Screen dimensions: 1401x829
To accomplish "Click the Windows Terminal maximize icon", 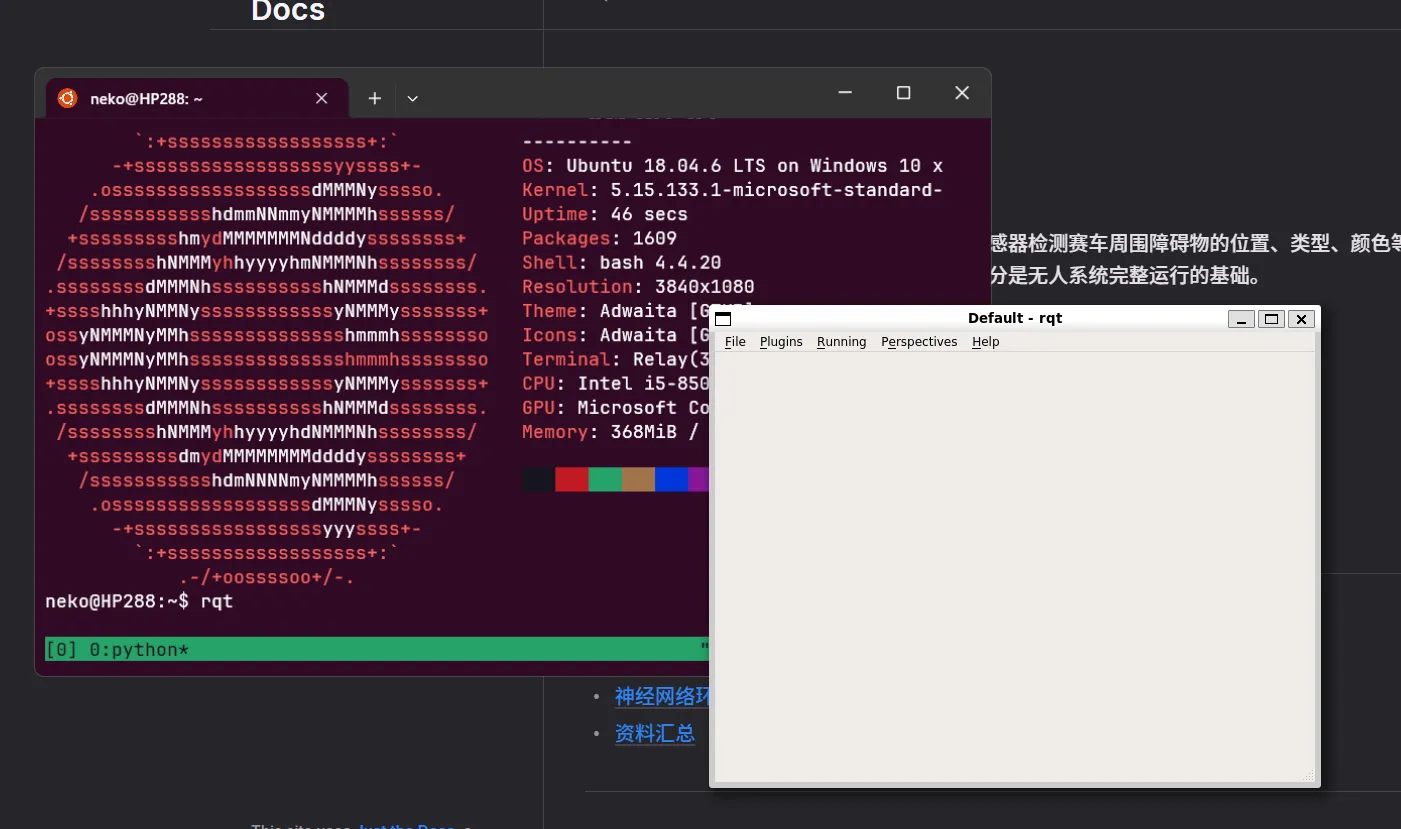I will coord(903,92).
